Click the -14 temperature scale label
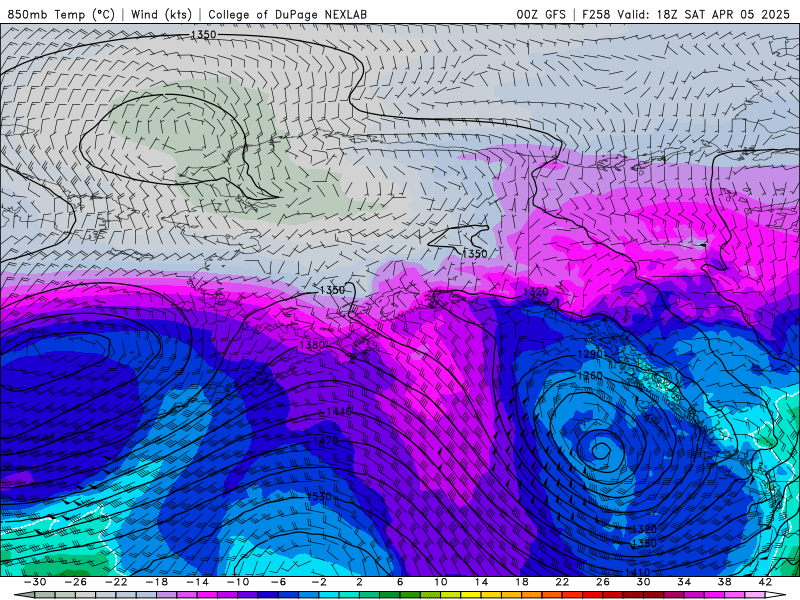The image size is (800, 600). [x=197, y=582]
